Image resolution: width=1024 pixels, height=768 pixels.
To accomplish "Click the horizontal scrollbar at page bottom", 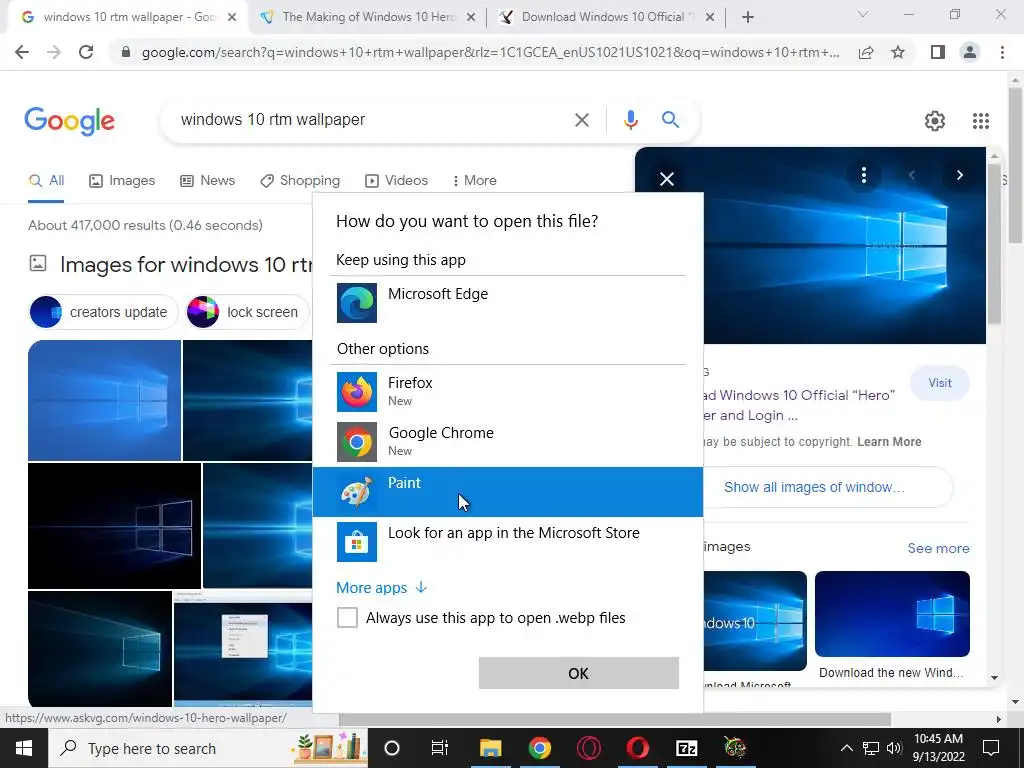I will (615, 719).
